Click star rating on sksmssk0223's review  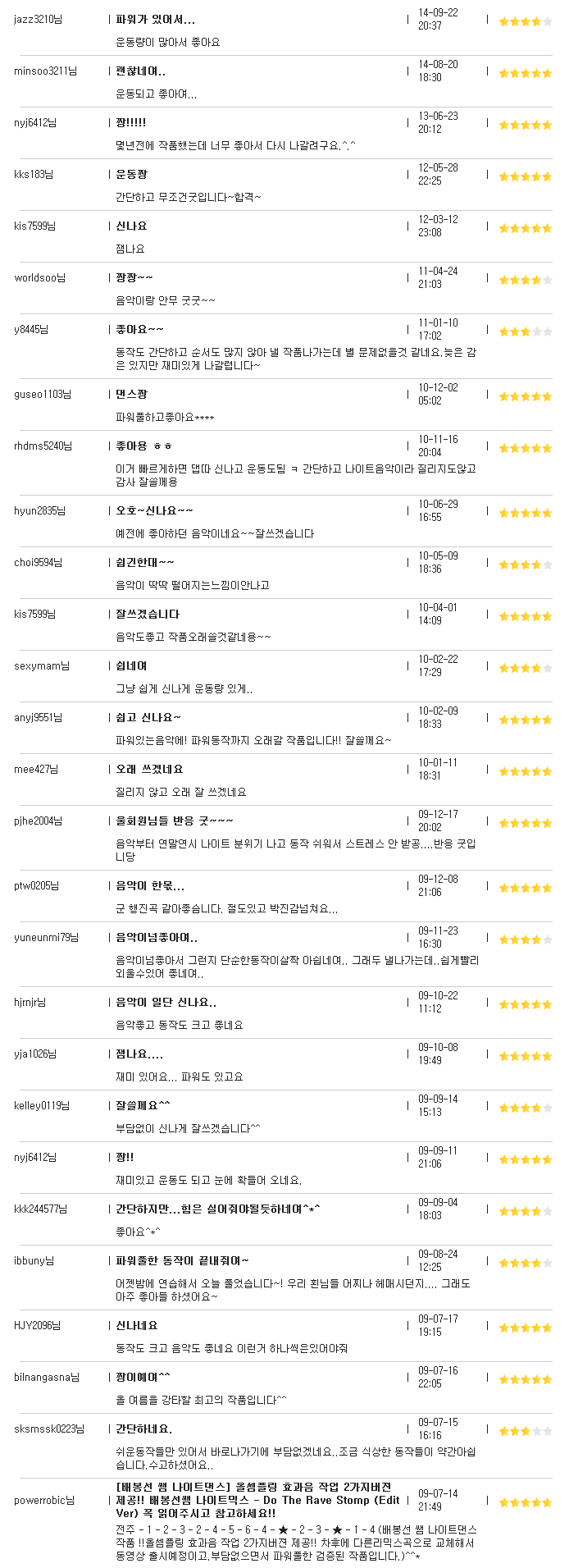tap(526, 1431)
